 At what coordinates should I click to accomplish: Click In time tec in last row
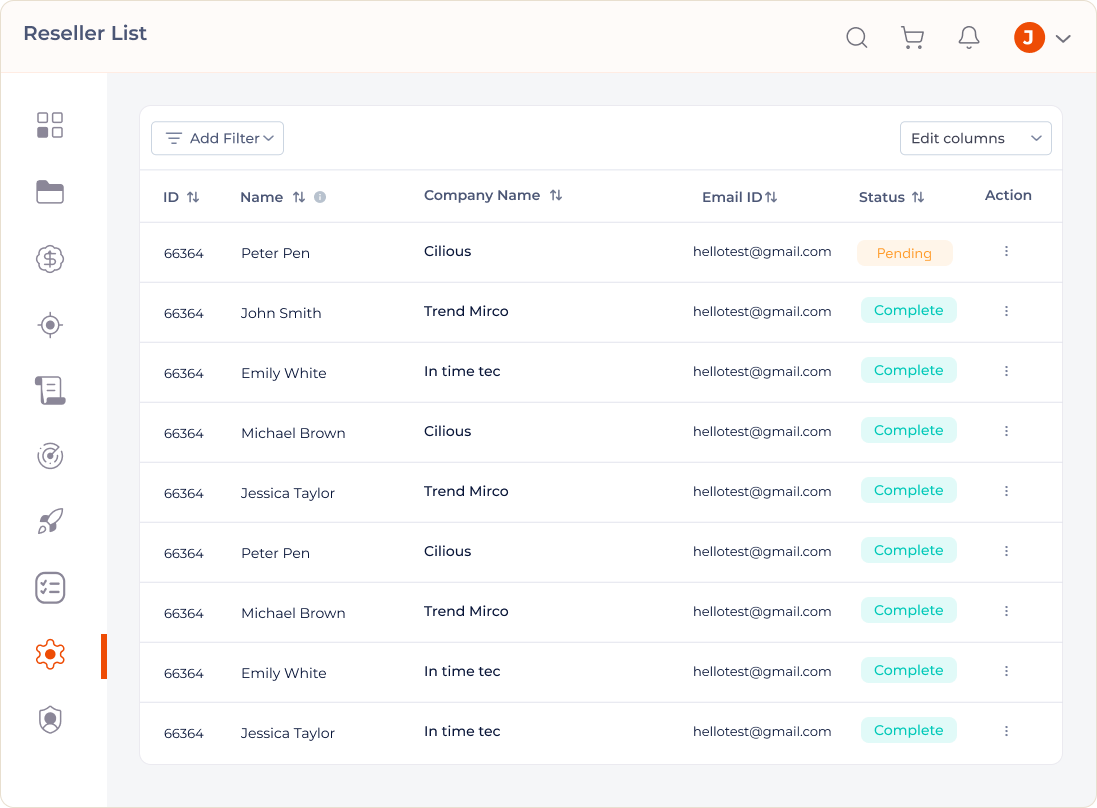[462, 731]
